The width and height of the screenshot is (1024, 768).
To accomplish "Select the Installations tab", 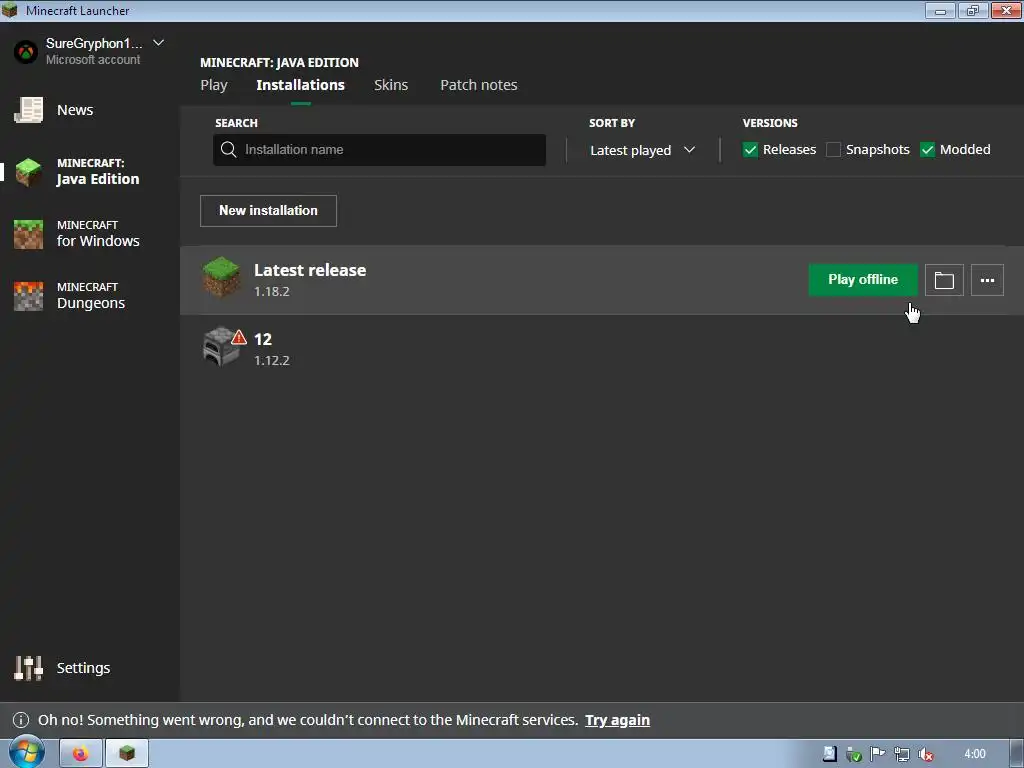I will 300,85.
